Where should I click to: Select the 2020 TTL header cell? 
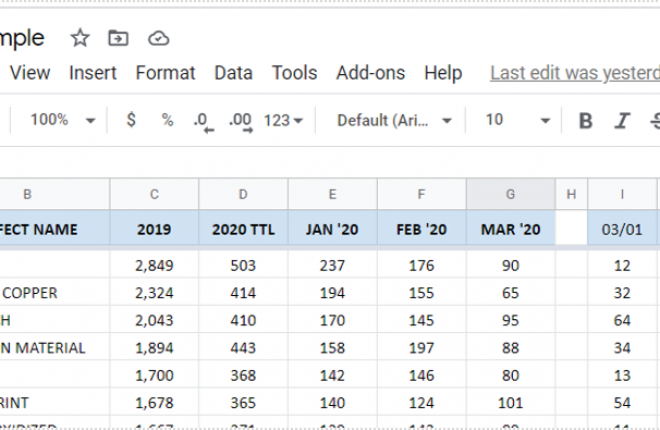tap(243, 229)
